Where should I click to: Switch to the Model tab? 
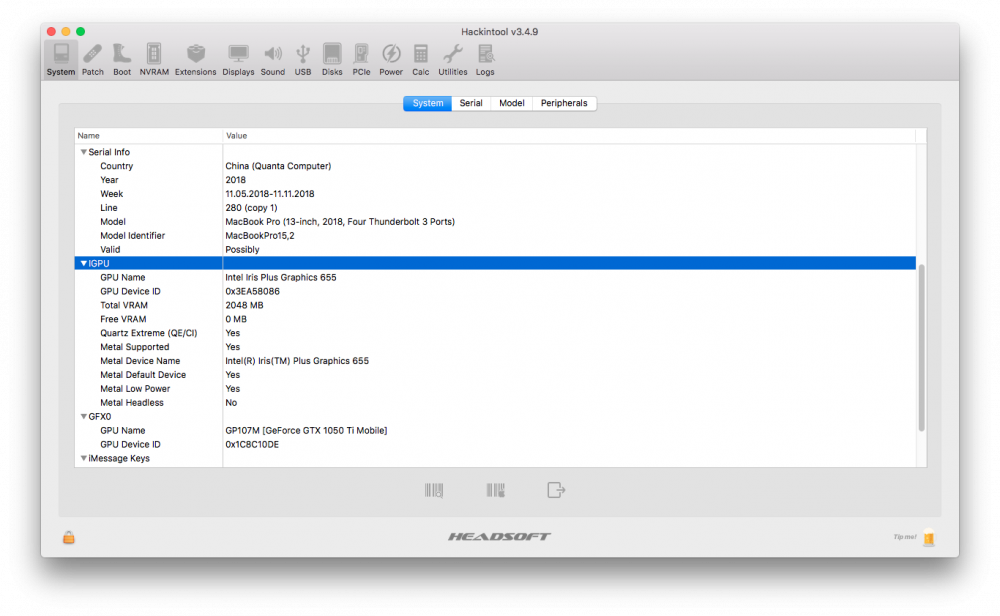click(511, 103)
